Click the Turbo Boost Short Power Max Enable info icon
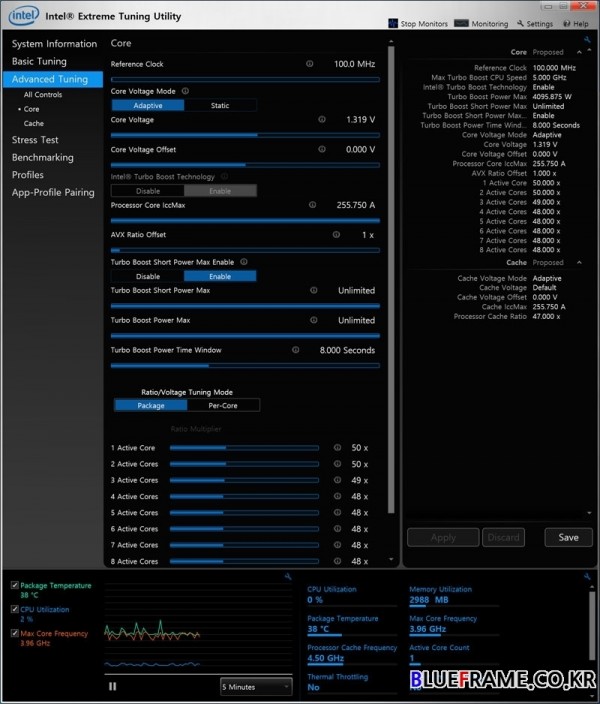 point(243,262)
